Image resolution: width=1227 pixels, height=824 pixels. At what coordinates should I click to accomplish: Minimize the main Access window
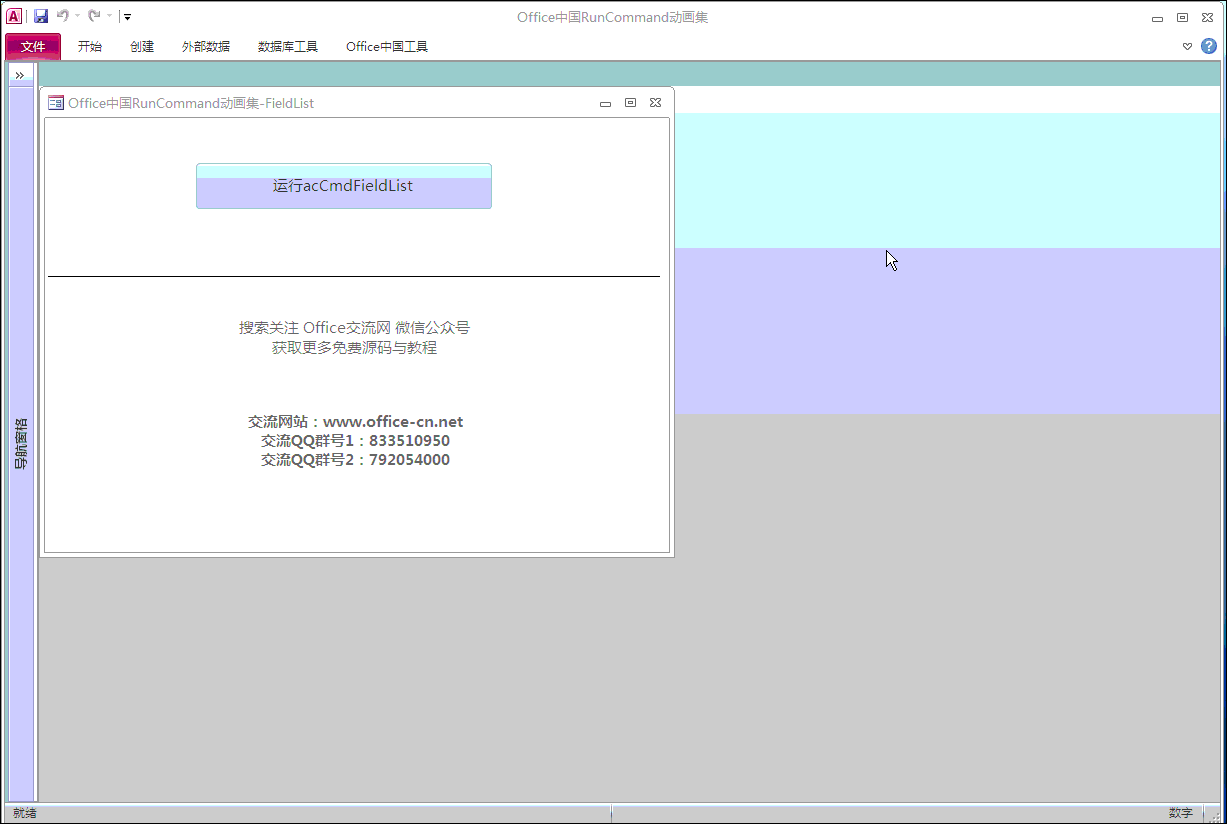1157,18
